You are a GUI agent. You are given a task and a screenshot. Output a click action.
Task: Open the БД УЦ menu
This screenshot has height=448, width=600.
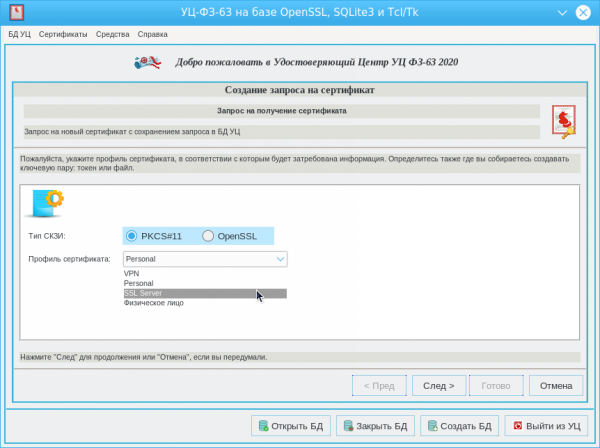point(20,34)
